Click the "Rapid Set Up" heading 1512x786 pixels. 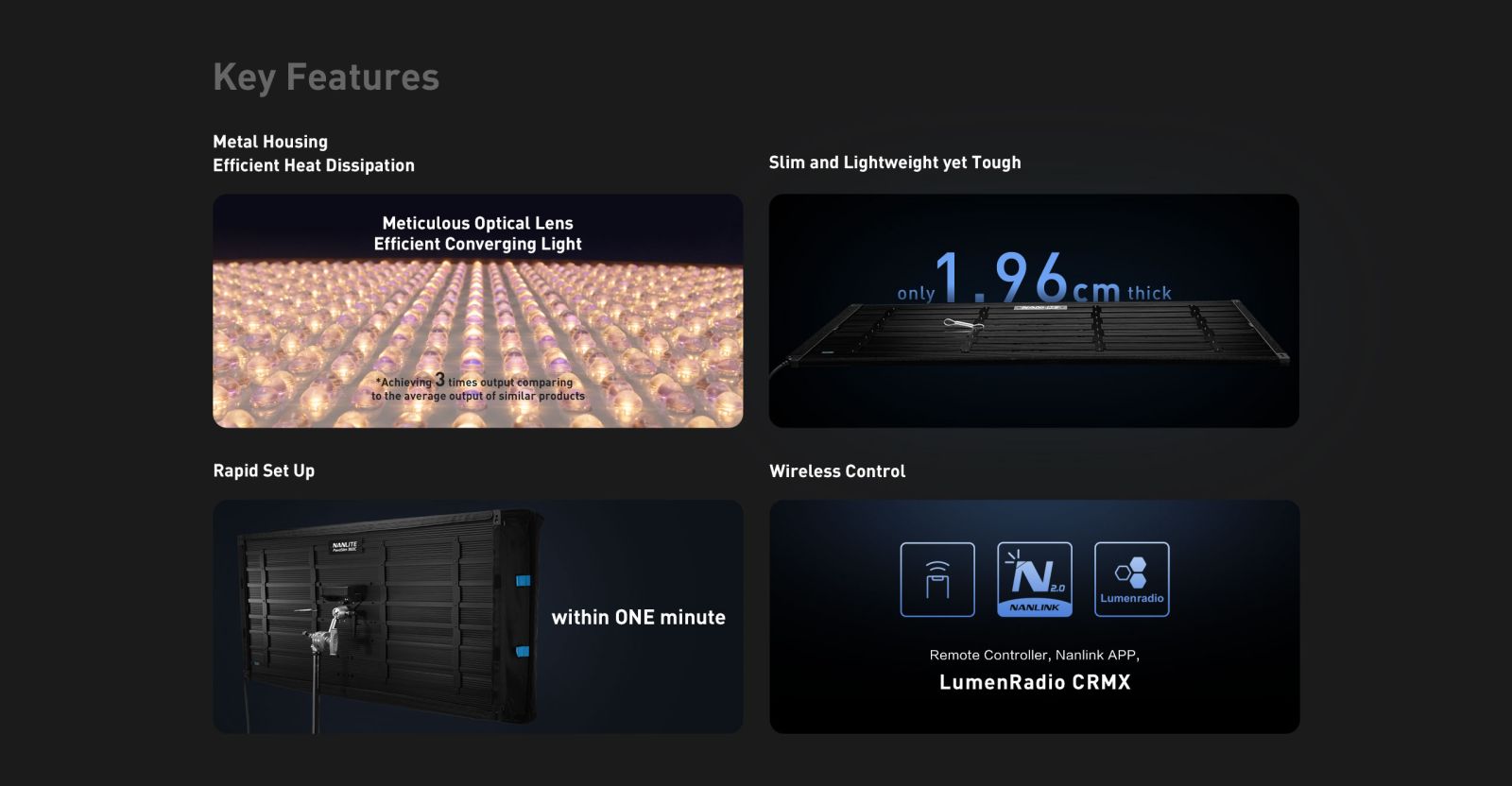pos(264,470)
